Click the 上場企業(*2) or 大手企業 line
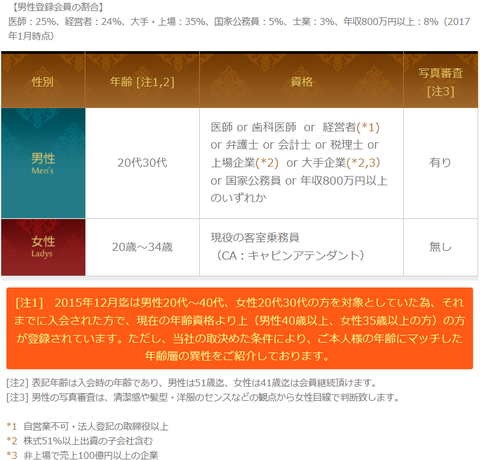 [295, 163]
